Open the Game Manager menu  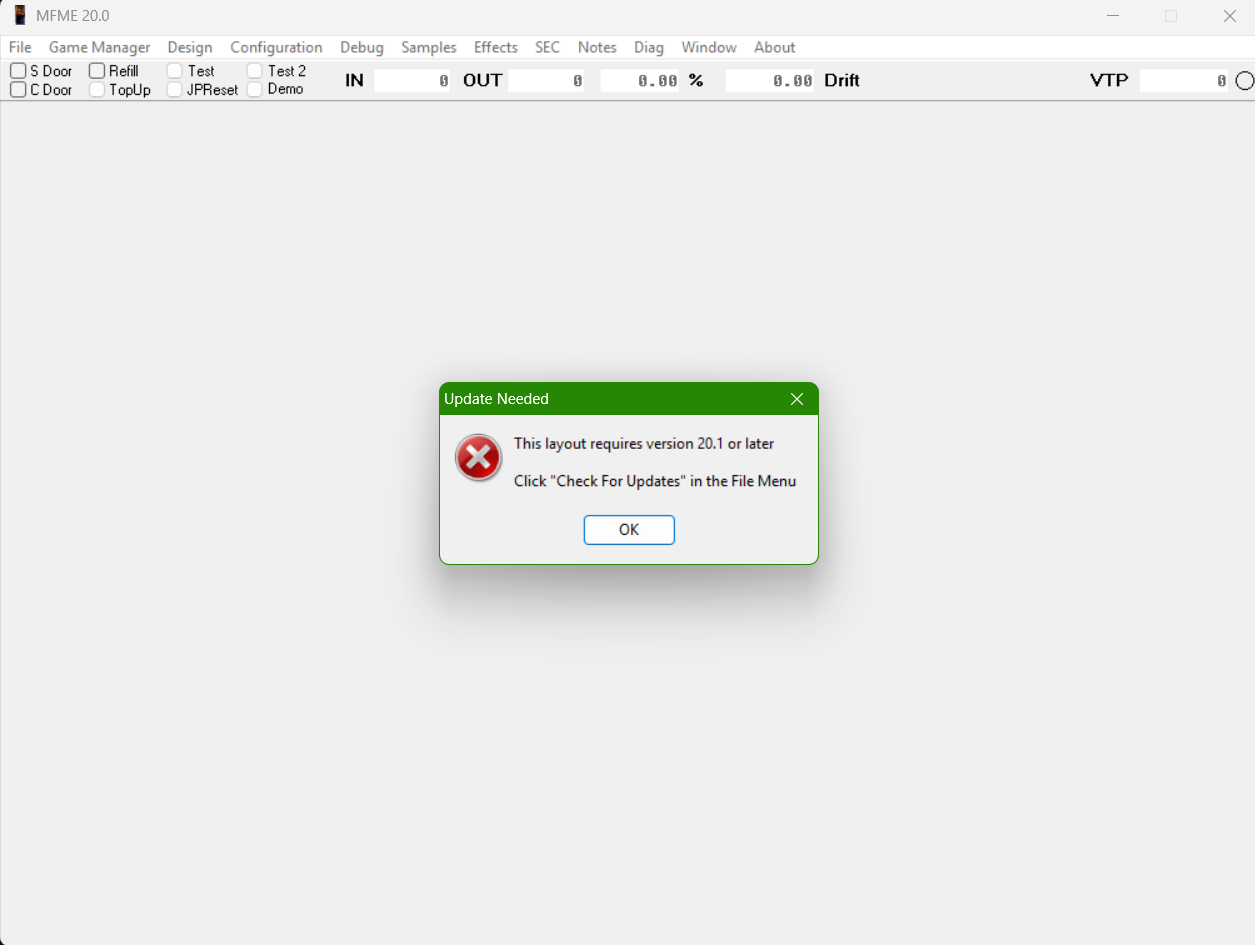pos(100,47)
